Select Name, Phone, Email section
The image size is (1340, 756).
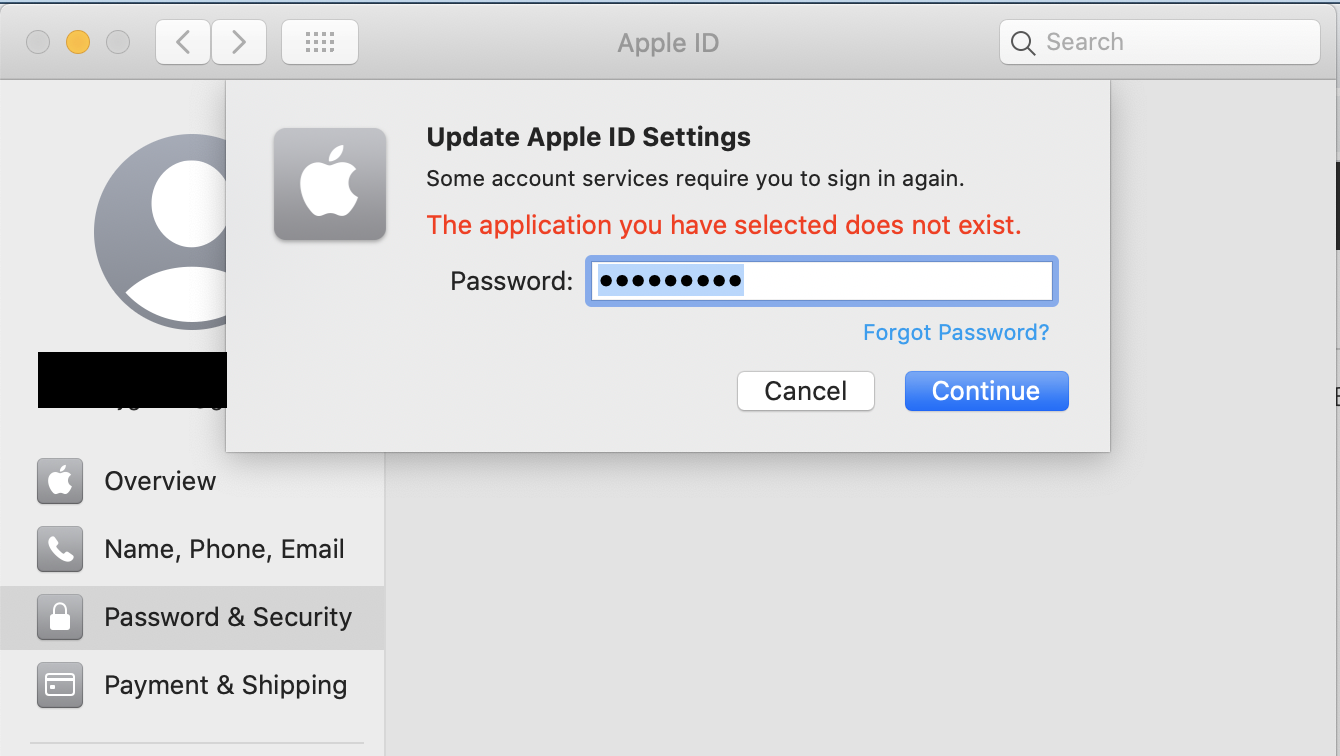(x=224, y=549)
